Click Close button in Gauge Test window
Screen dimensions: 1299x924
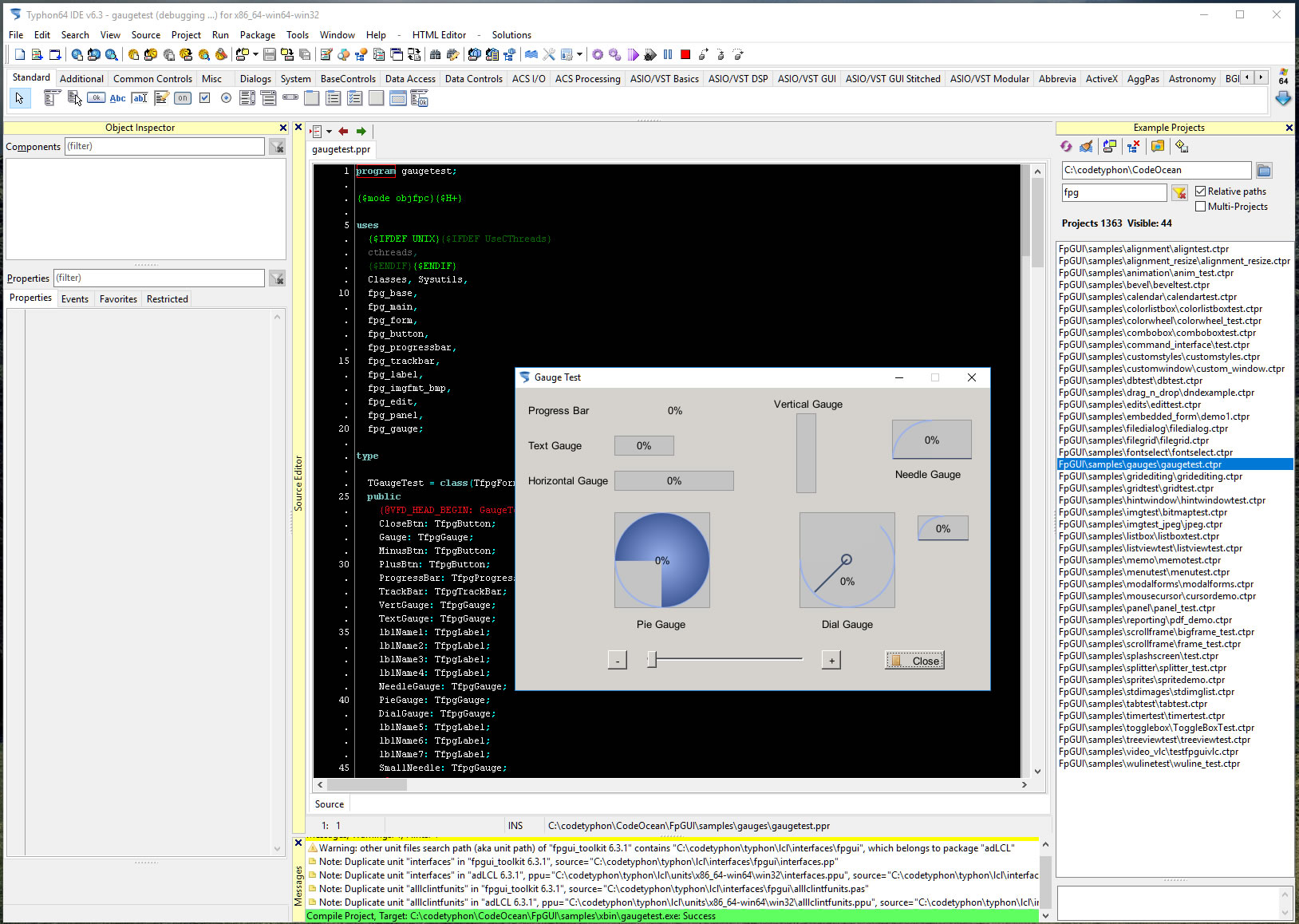[915, 660]
